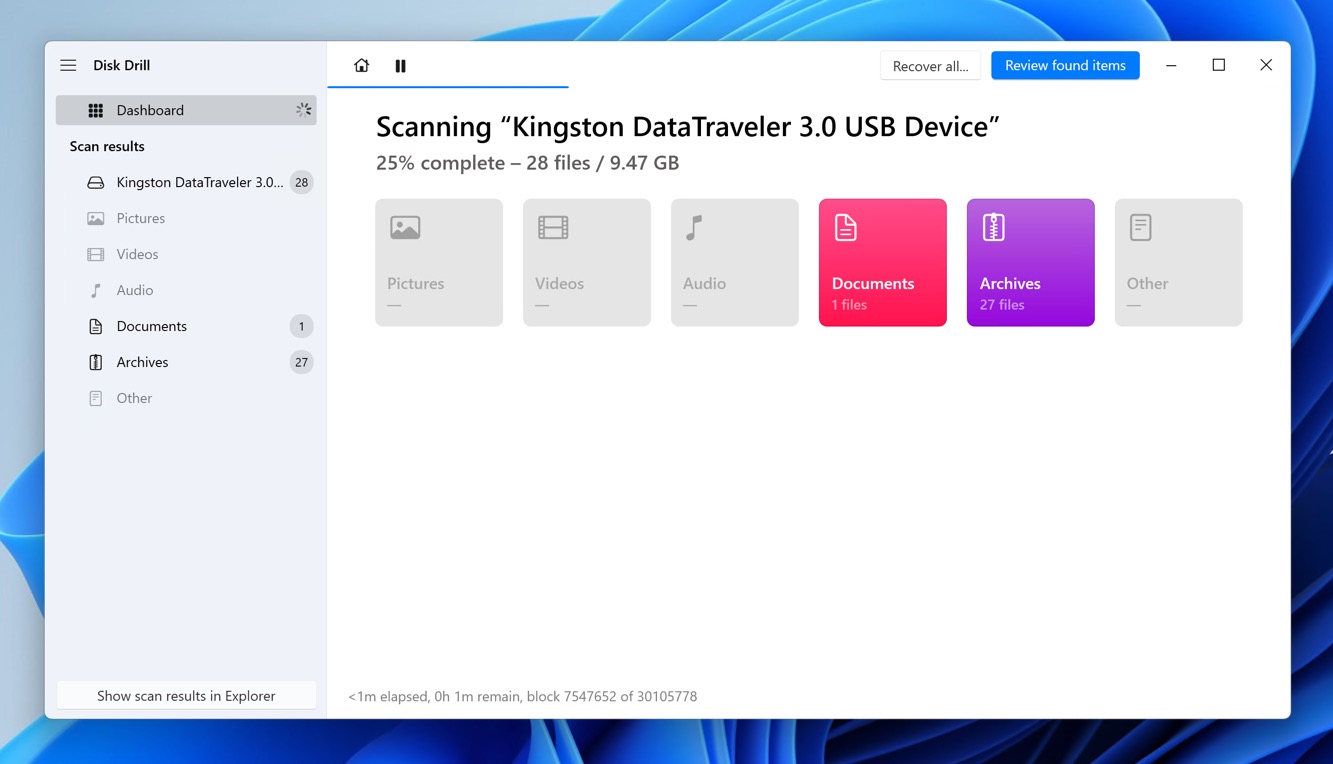Open Archives in the sidebar
Screen dimensions: 1333x764
click(x=142, y=362)
